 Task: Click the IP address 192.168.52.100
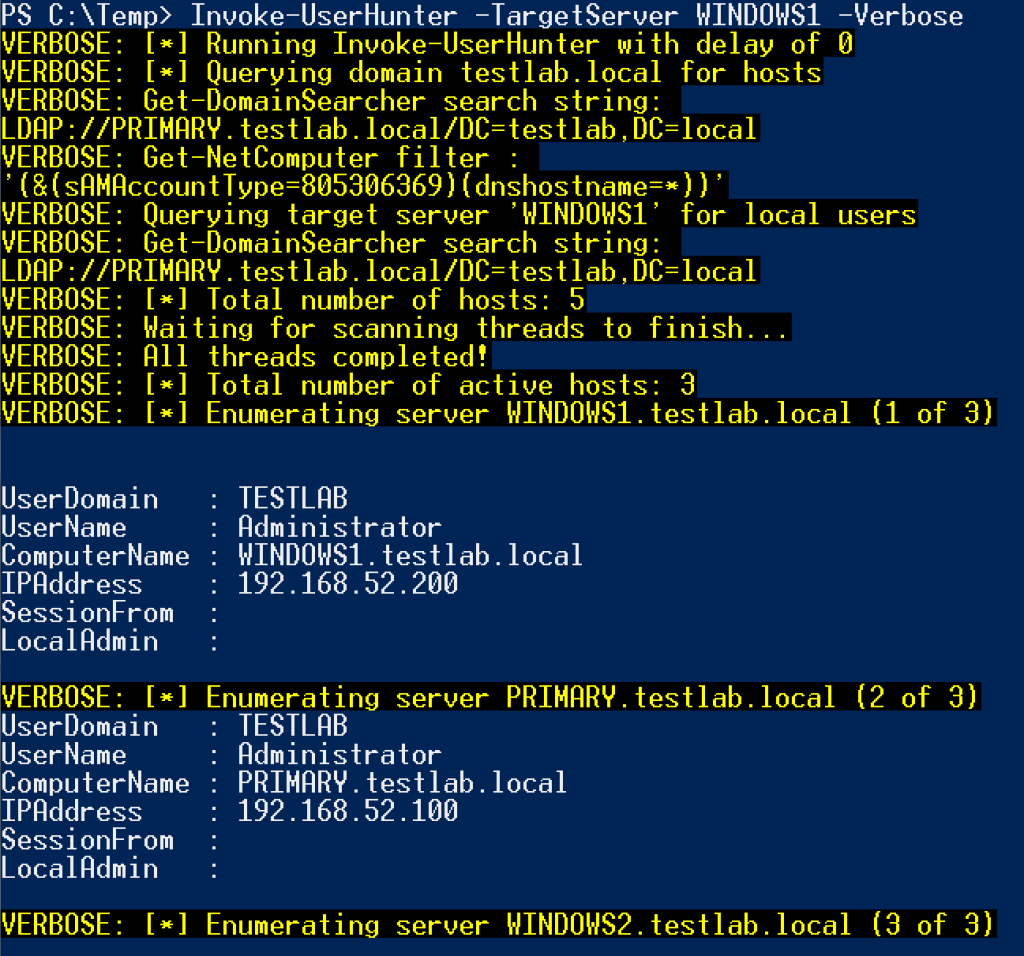[x=348, y=811]
